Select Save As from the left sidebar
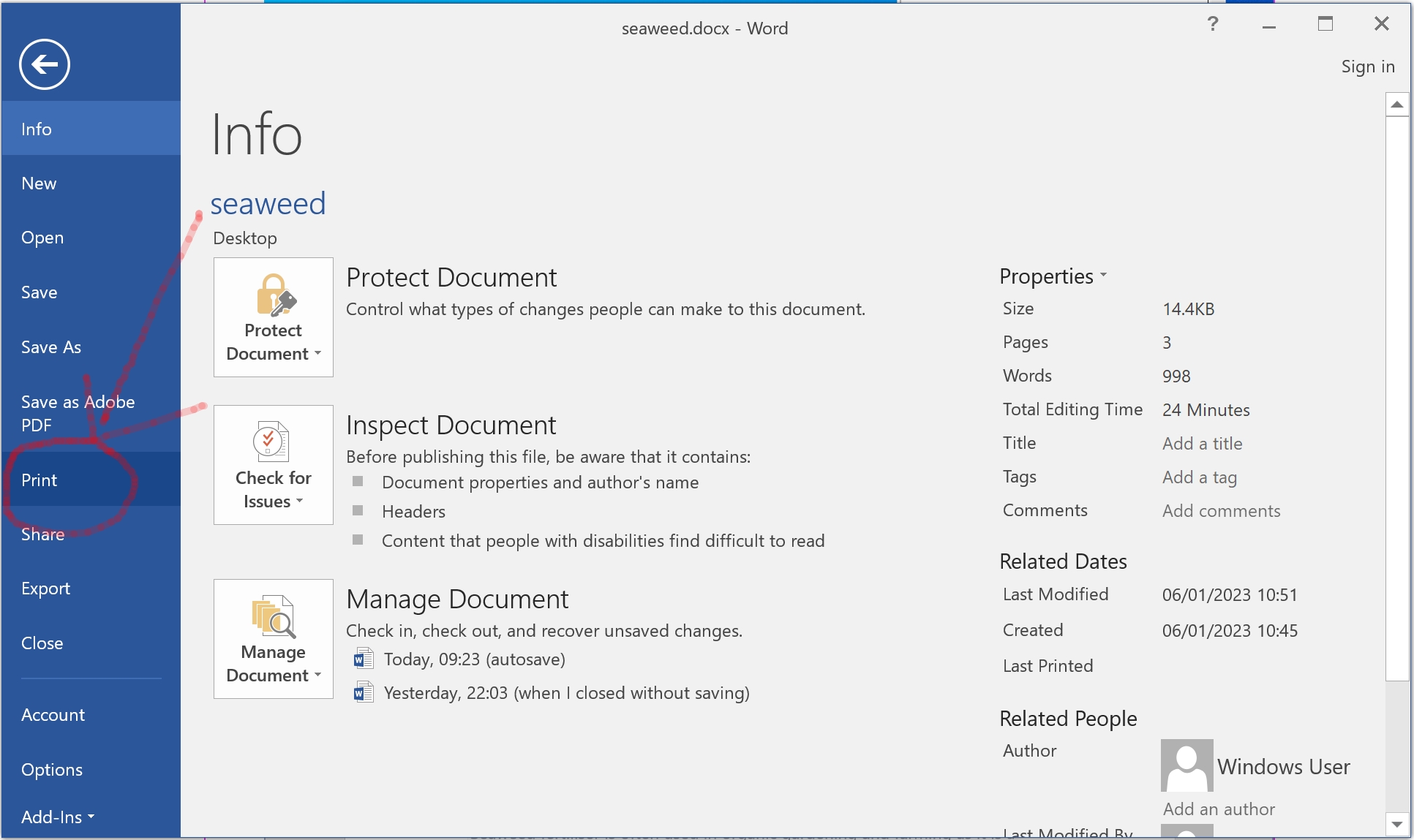The image size is (1414, 840). [51, 346]
